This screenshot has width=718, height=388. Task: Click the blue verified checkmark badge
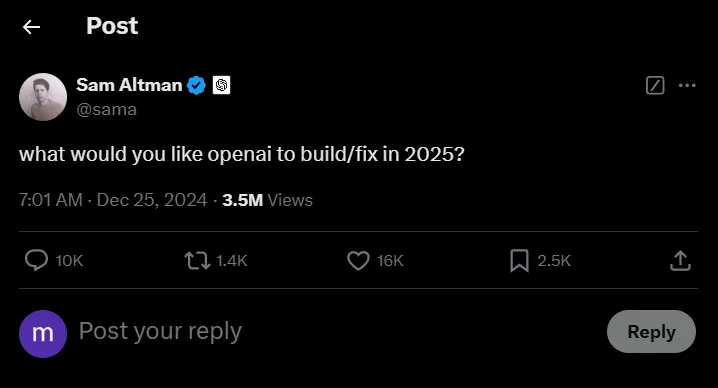pos(196,85)
